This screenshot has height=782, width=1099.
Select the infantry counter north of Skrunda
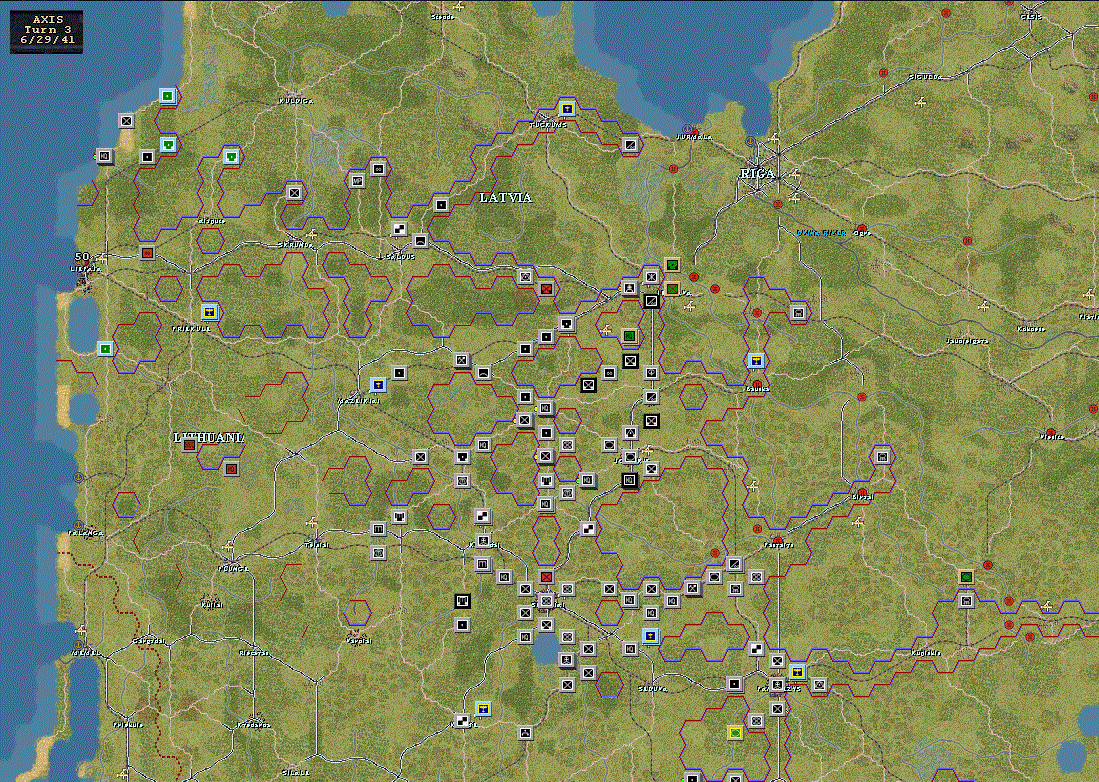294,192
